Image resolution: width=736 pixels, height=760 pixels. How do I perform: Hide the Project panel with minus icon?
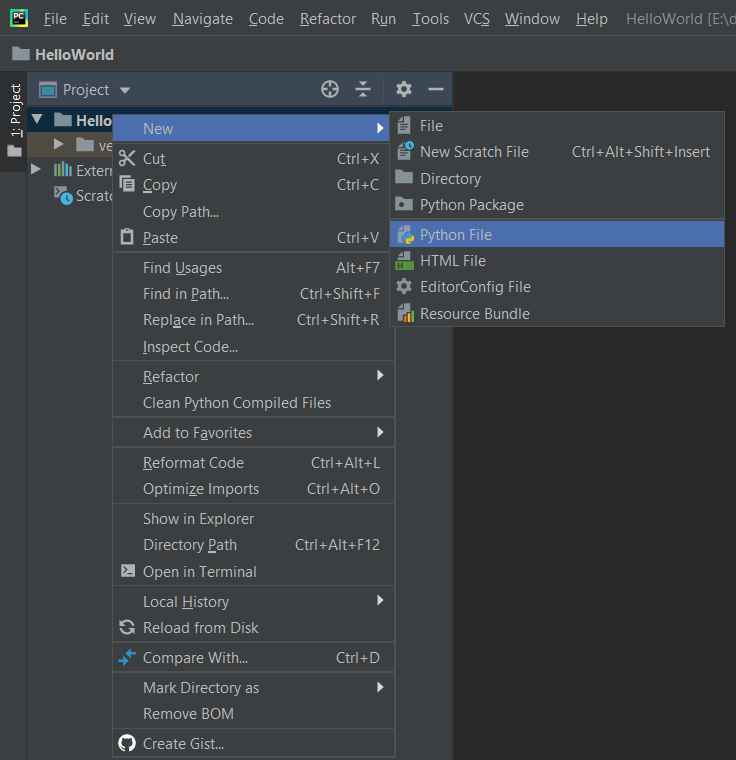click(x=436, y=89)
